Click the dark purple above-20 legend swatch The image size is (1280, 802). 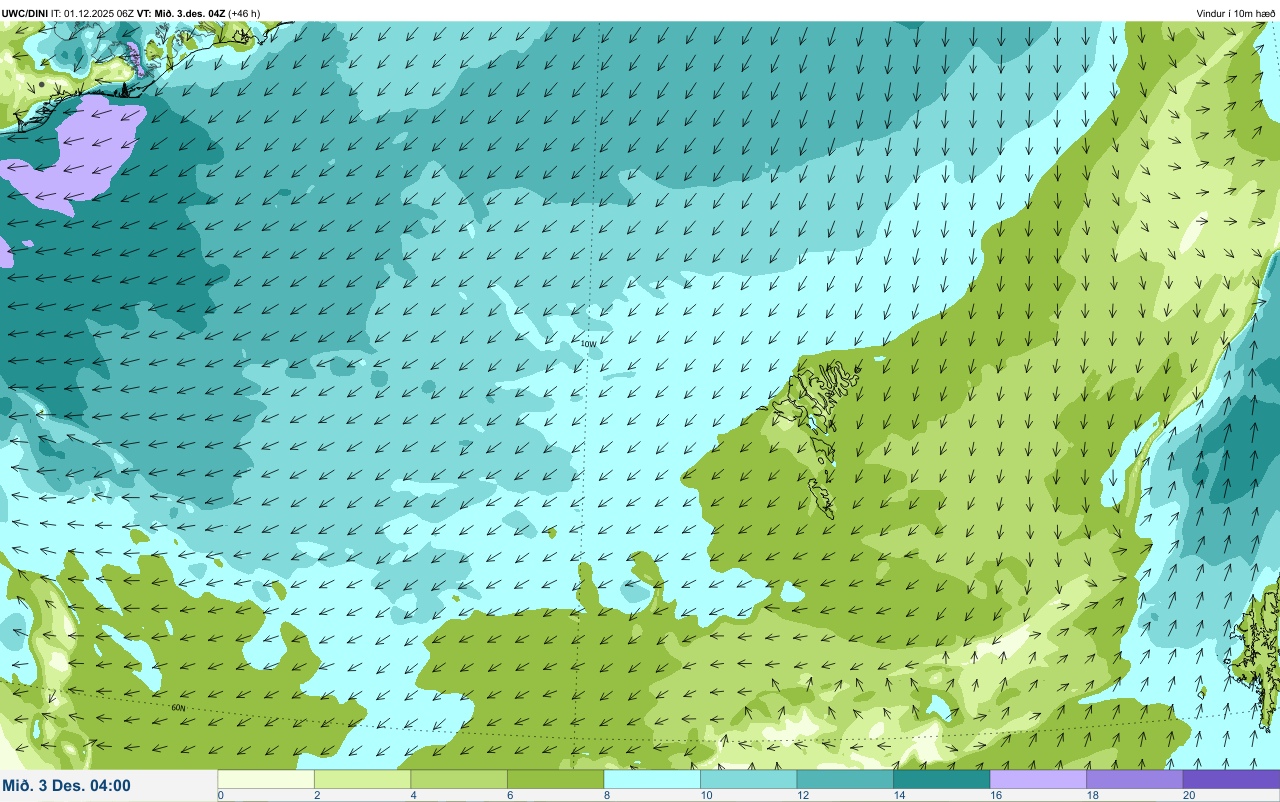click(1231, 779)
